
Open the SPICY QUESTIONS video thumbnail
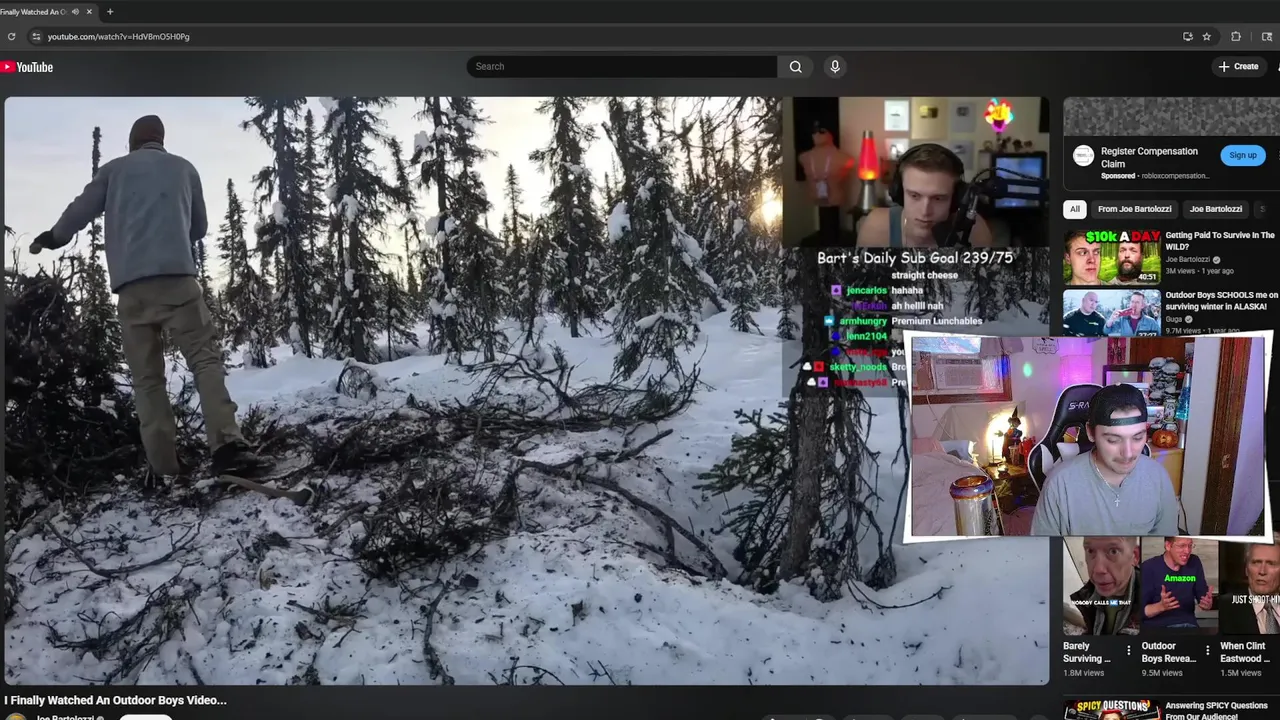point(1111,709)
